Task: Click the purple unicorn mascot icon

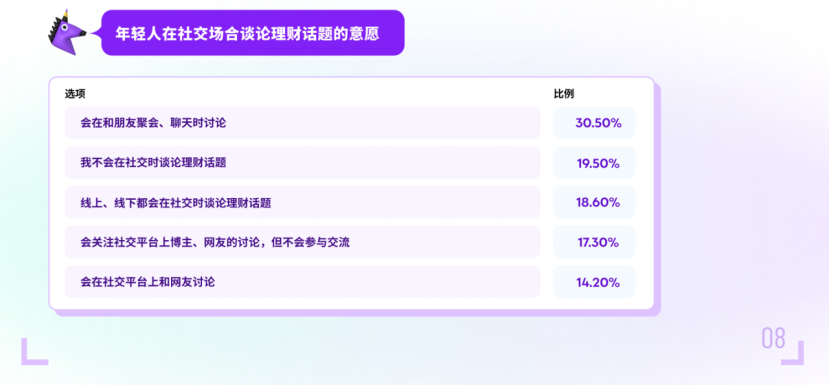Action: (x=66, y=33)
